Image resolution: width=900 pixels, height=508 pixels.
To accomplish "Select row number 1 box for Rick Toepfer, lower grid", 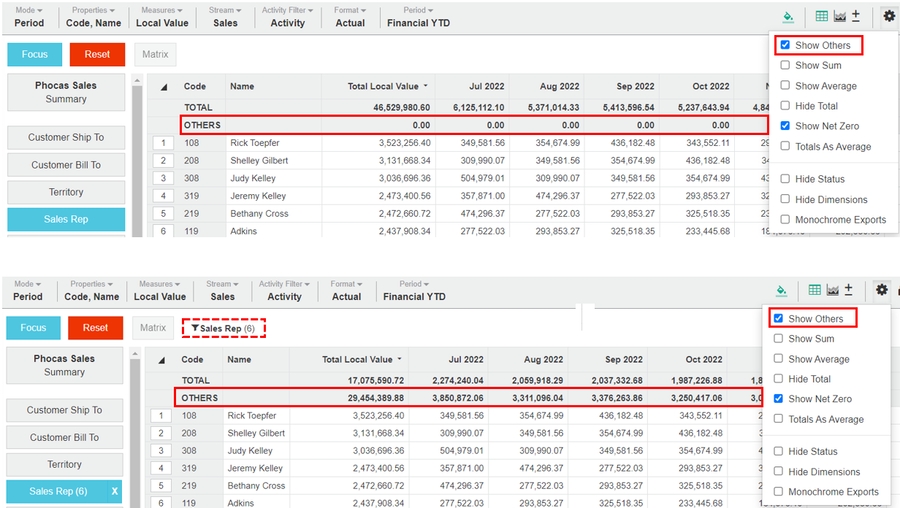I will [162, 416].
